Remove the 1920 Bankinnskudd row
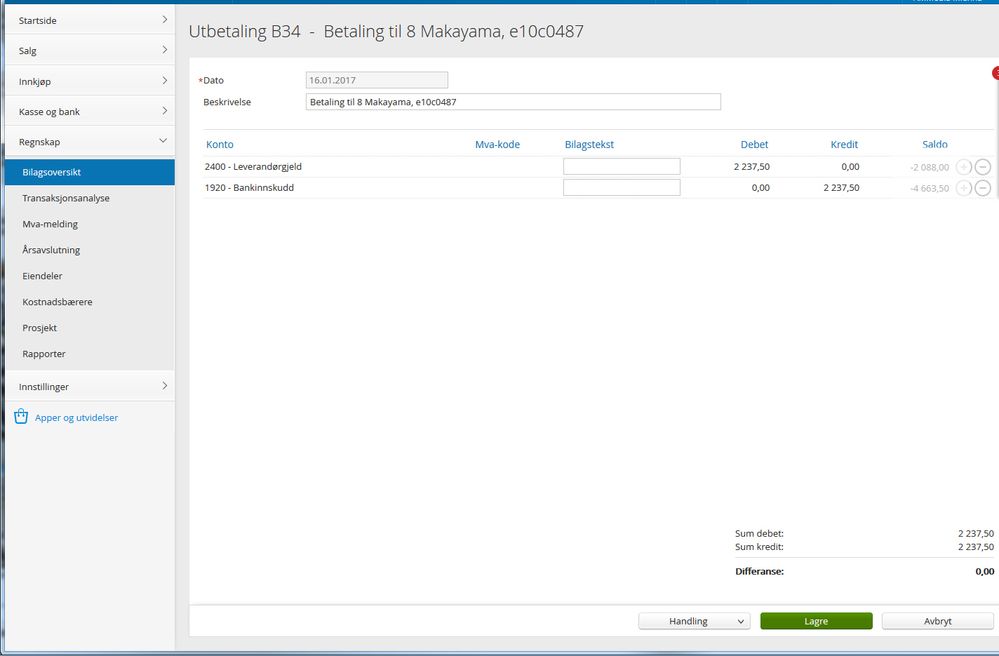Screen dimensions: 999x656 983,188
